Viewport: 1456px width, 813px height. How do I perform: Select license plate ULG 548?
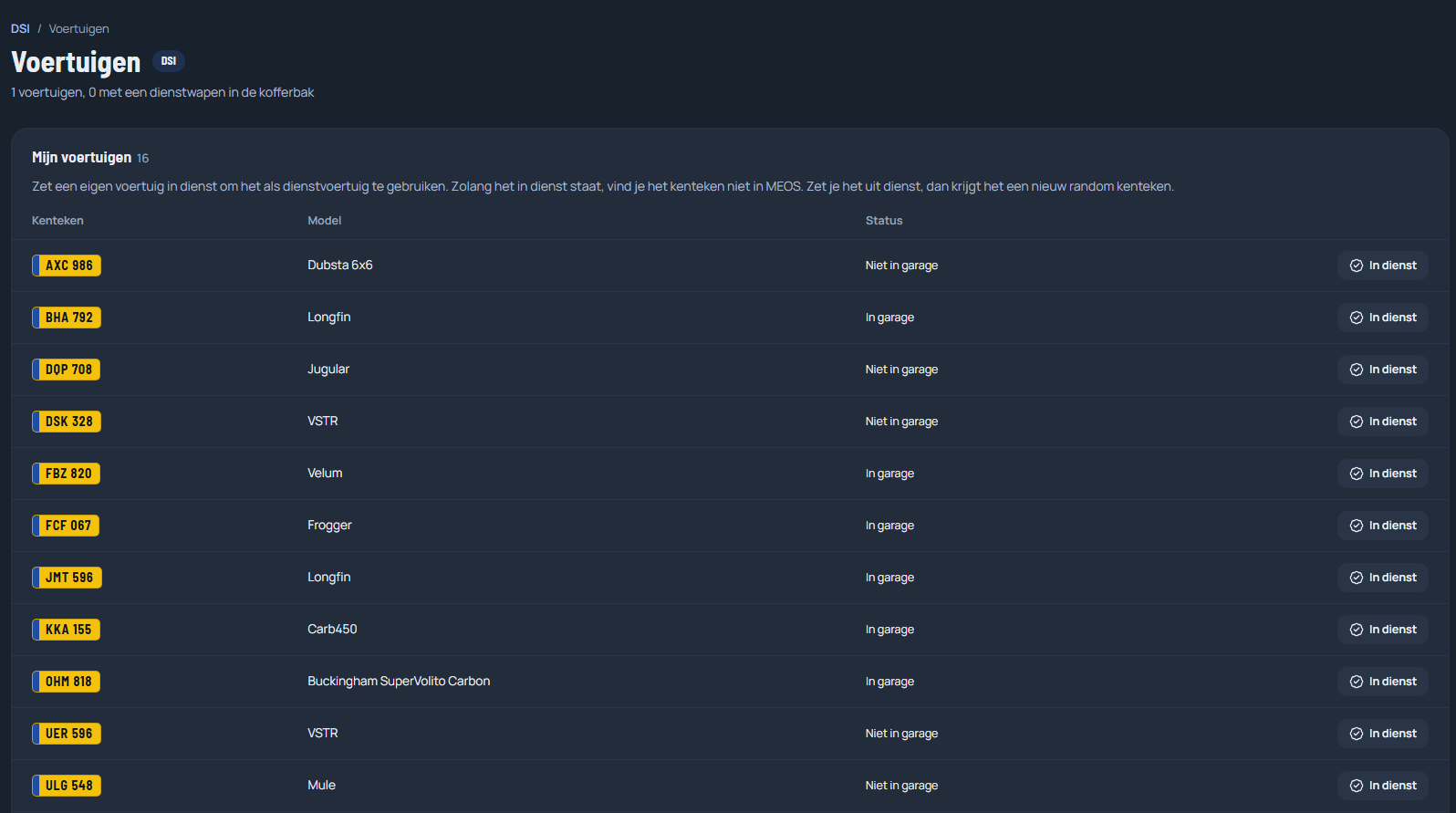point(67,786)
